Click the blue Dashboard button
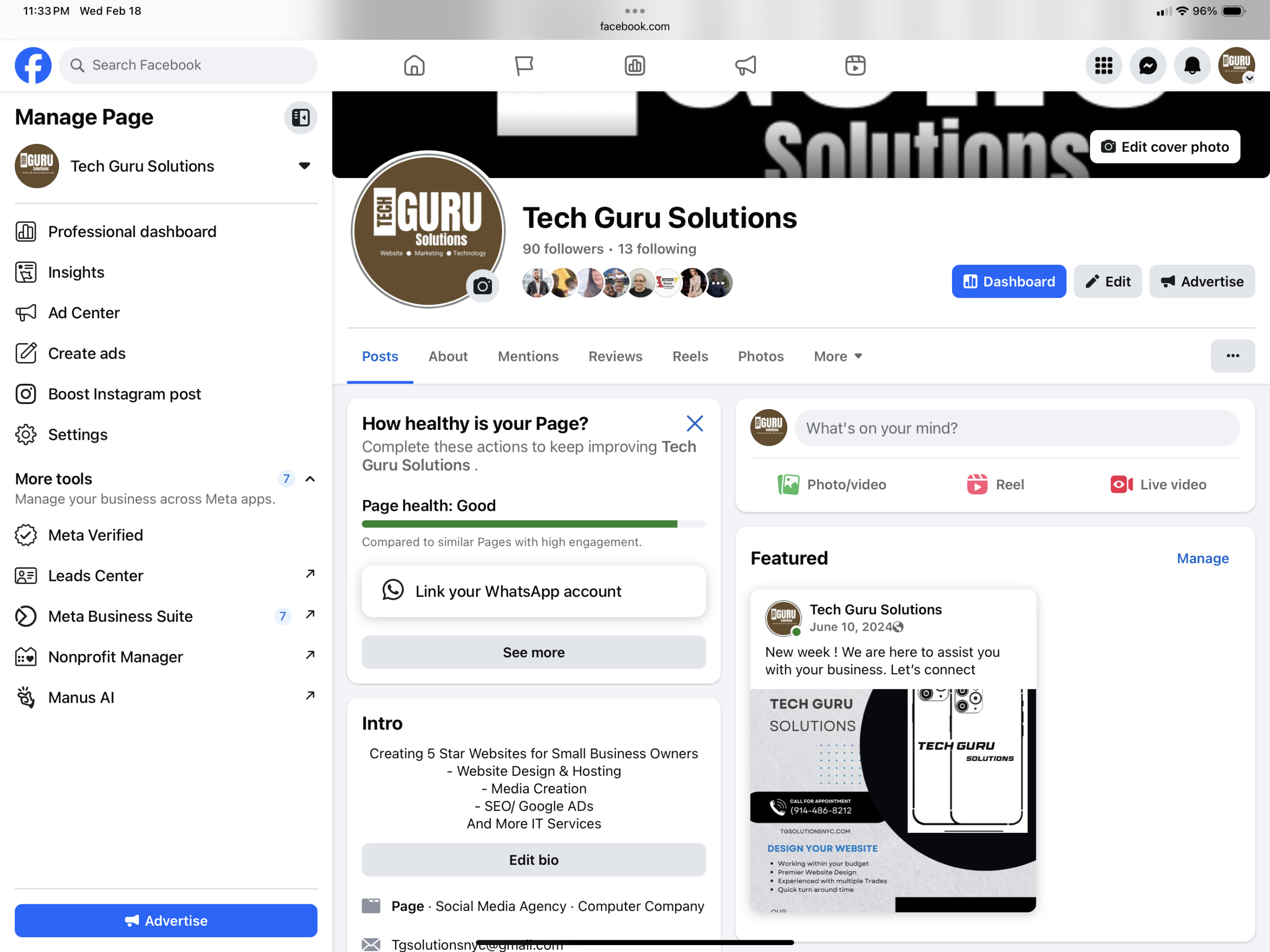The width and height of the screenshot is (1270, 952). pyautogui.click(x=1008, y=281)
